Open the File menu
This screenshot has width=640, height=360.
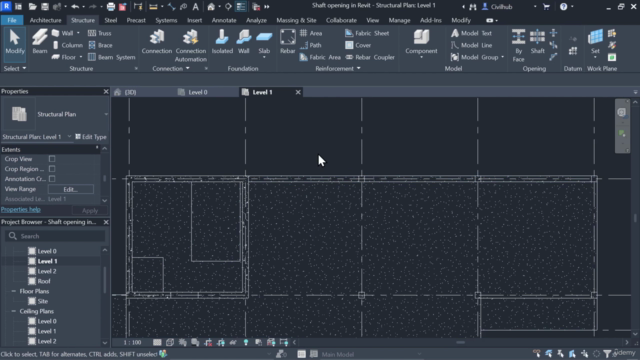12,20
